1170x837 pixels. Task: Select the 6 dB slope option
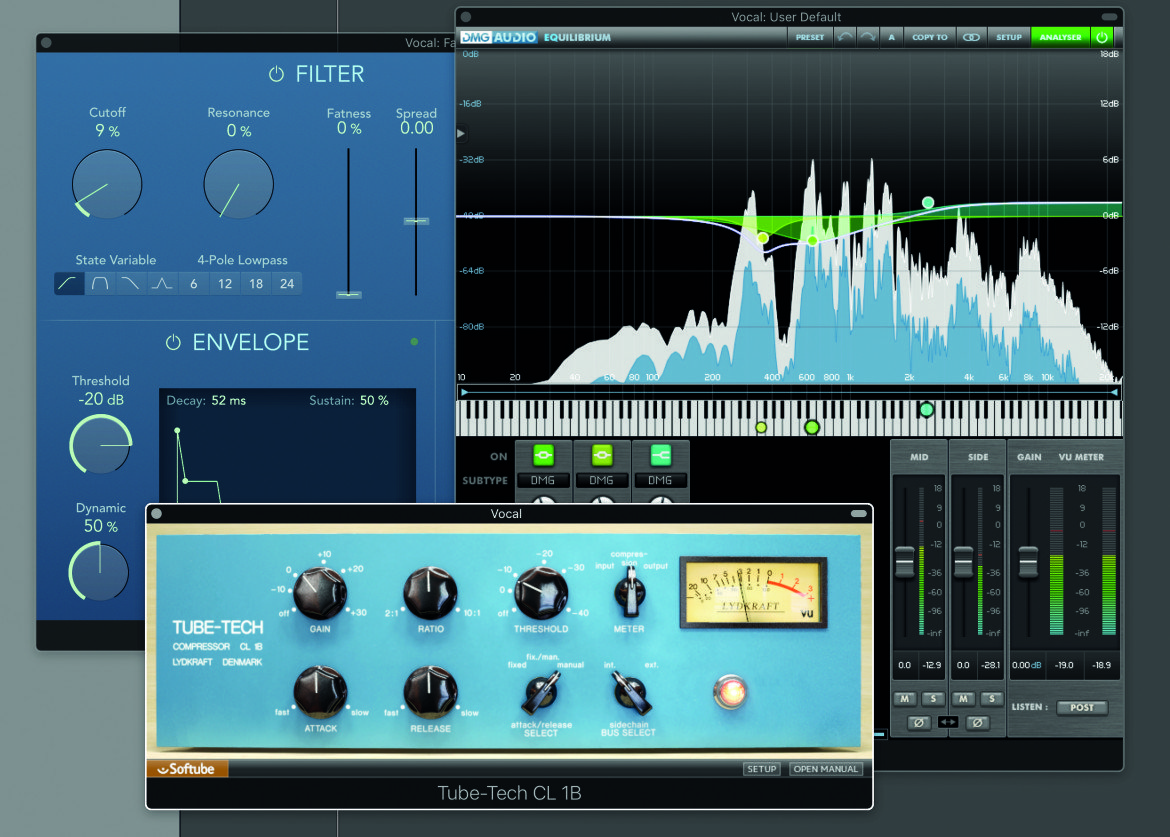194,283
